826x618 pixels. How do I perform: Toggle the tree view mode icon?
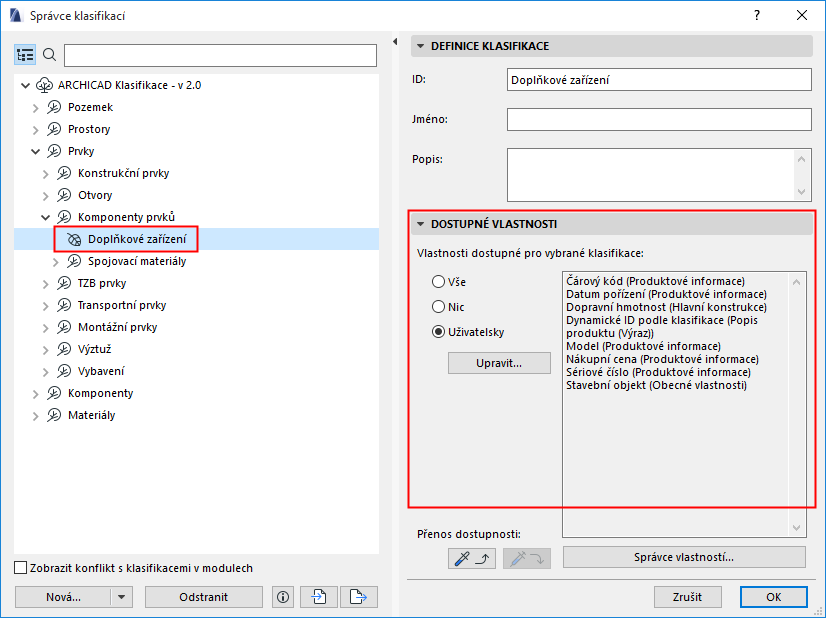click(25, 55)
